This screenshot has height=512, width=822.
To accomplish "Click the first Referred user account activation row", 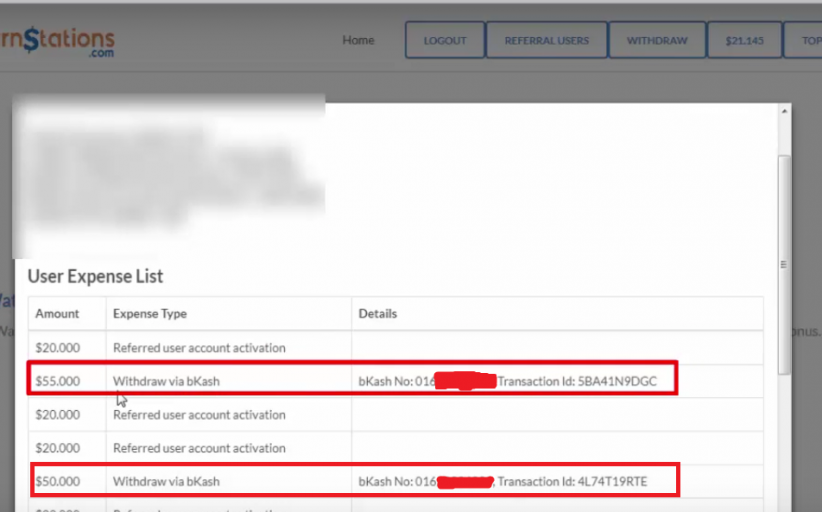I will coord(199,348).
